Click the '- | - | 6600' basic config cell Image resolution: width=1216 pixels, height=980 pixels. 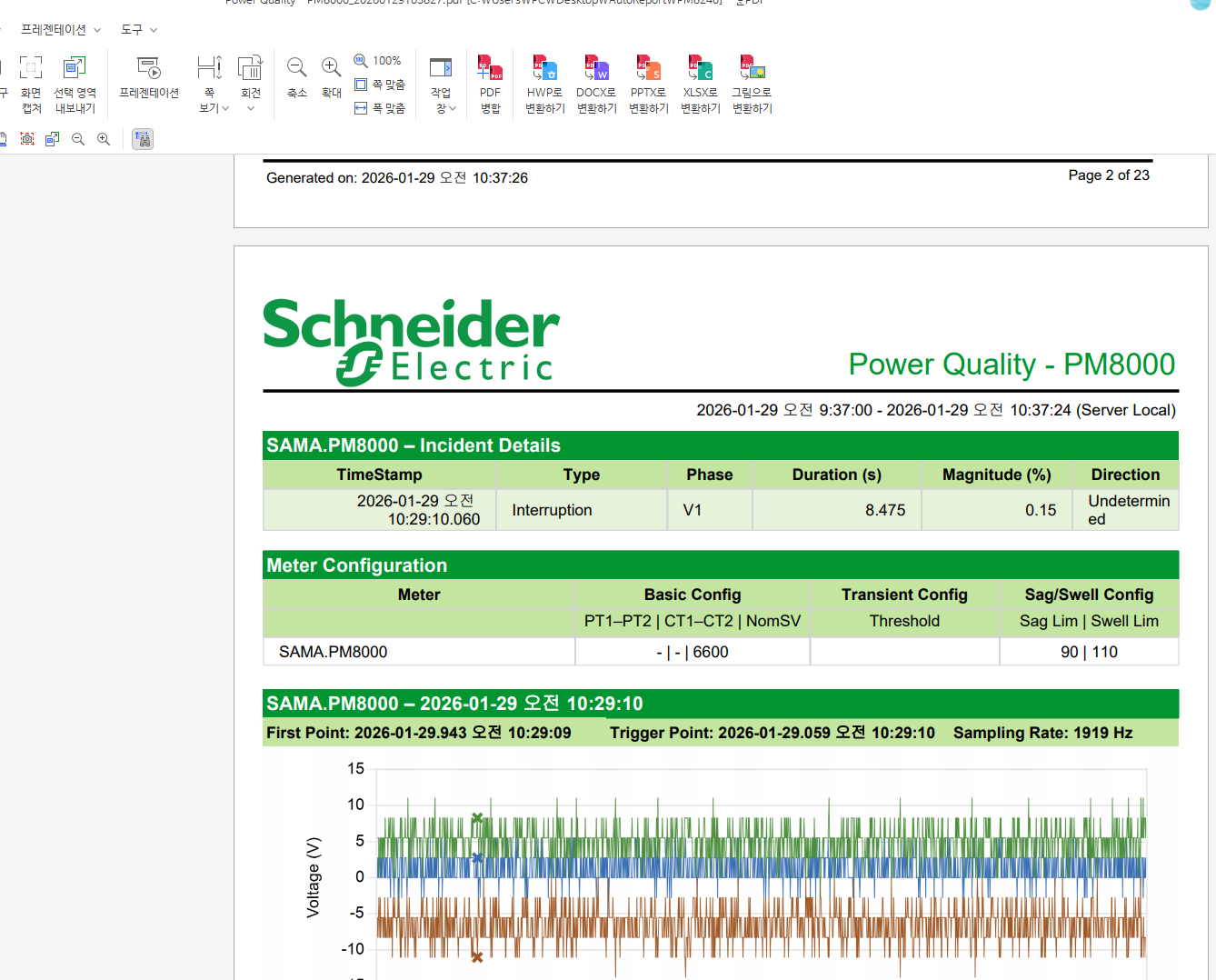coord(693,652)
